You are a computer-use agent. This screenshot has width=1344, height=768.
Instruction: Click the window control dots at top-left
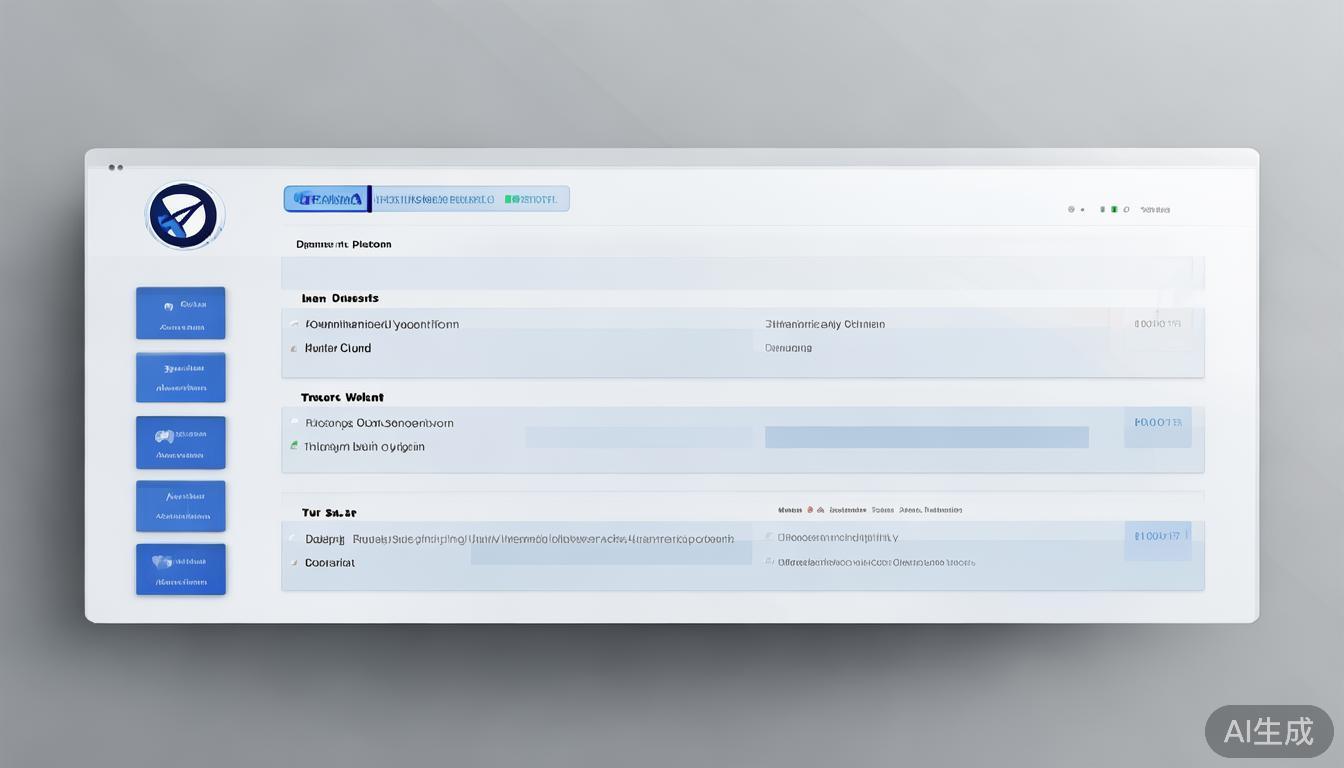(x=115, y=167)
